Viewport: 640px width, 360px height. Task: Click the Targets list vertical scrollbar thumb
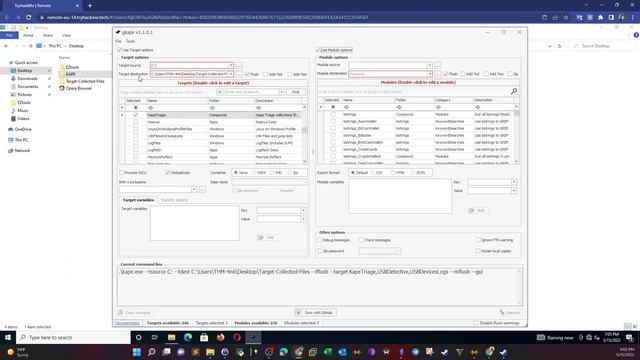point(304,129)
